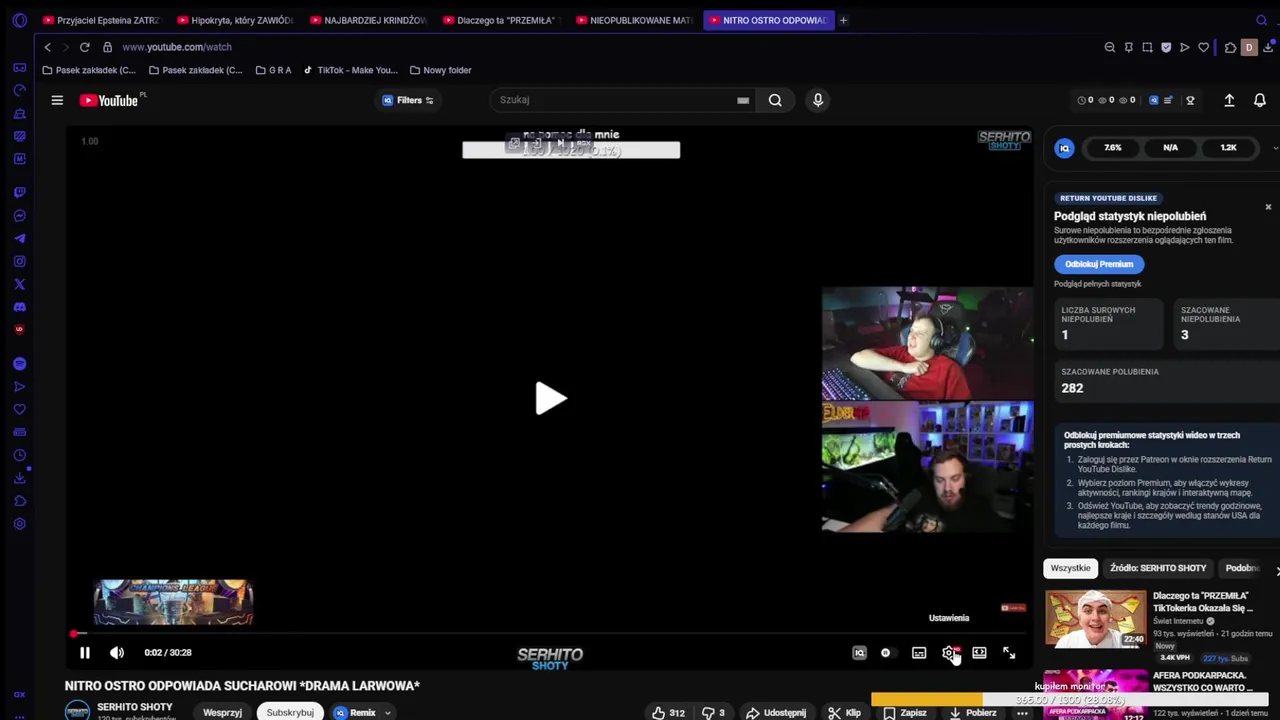Select 'Wszystkie' filter chip
The width and height of the screenshot is (1280, 720).
(x=1070, y=568)
